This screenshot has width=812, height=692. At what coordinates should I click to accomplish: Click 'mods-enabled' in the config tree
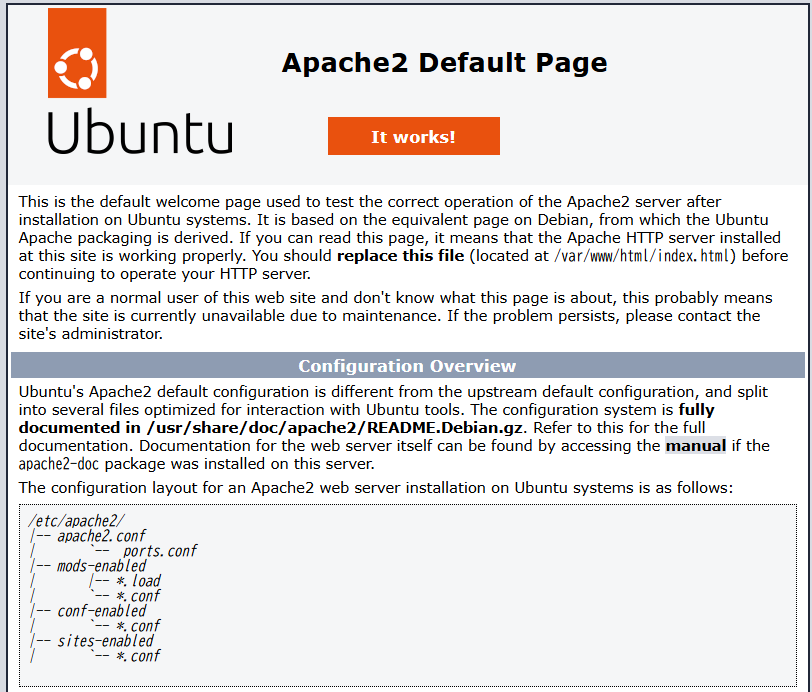click(102, 566)
